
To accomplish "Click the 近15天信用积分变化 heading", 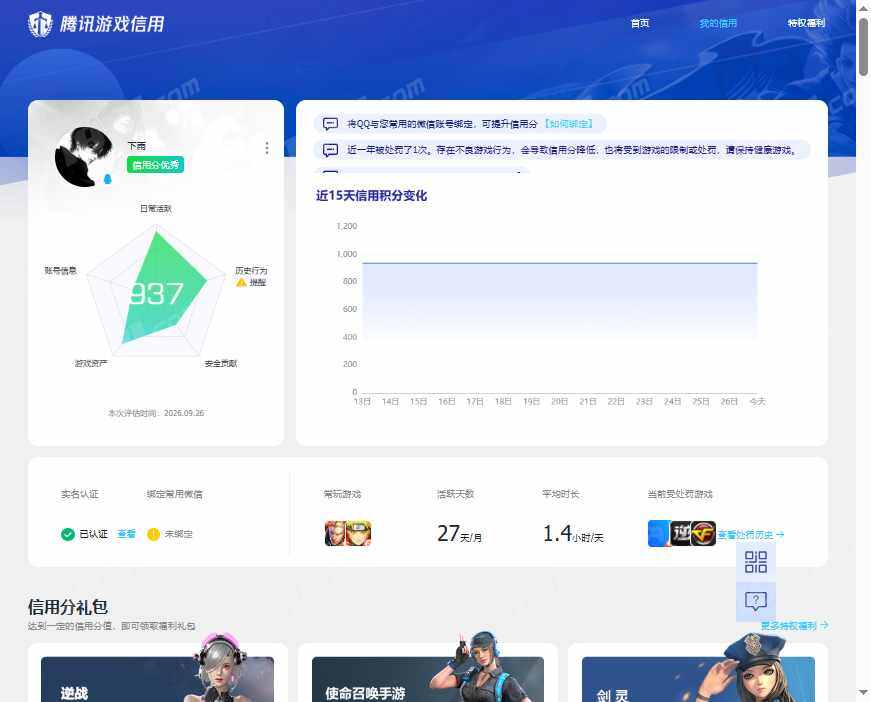I will click(x=372, y=195).
